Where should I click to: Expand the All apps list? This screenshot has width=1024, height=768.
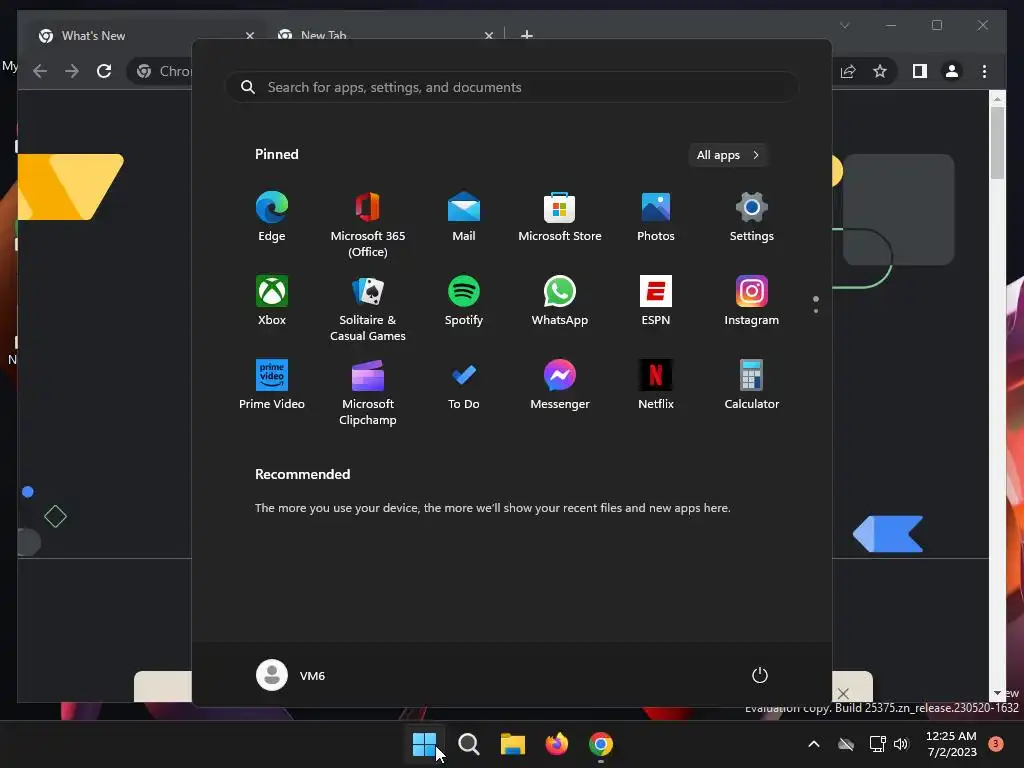(728, 155)
